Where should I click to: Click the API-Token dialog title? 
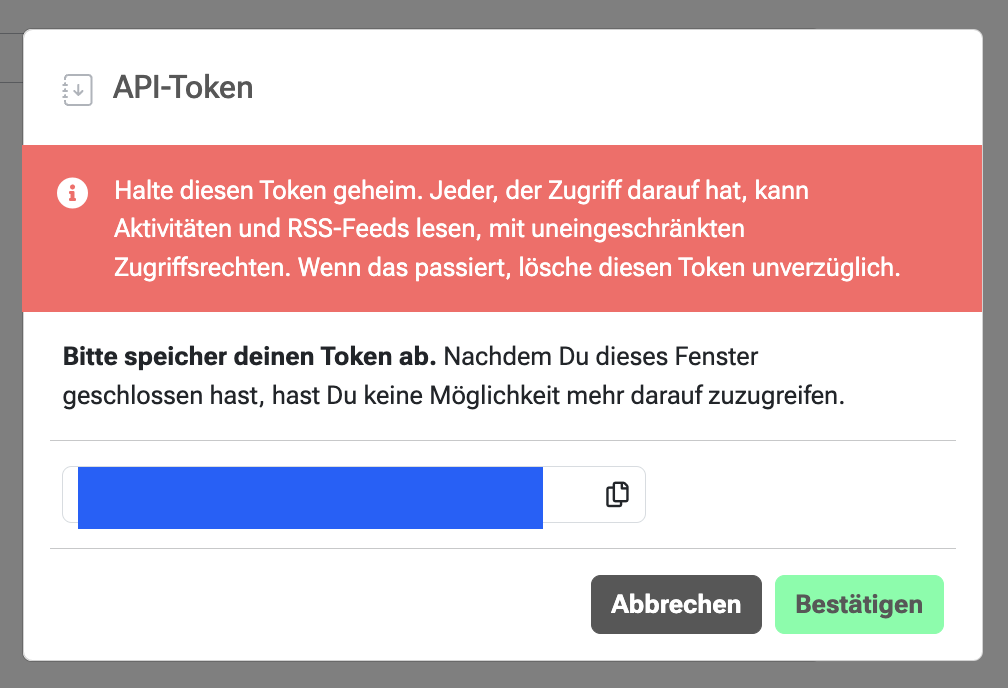[183, 87]
